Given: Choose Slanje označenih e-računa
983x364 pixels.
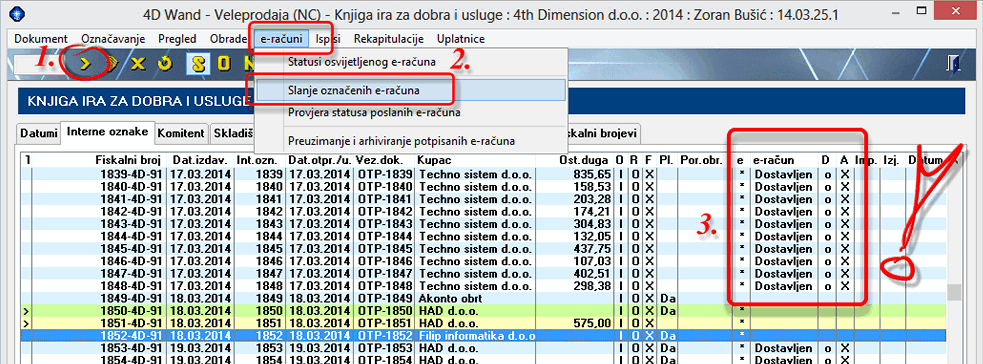Looking at the screenshot, I should point(411,90).
